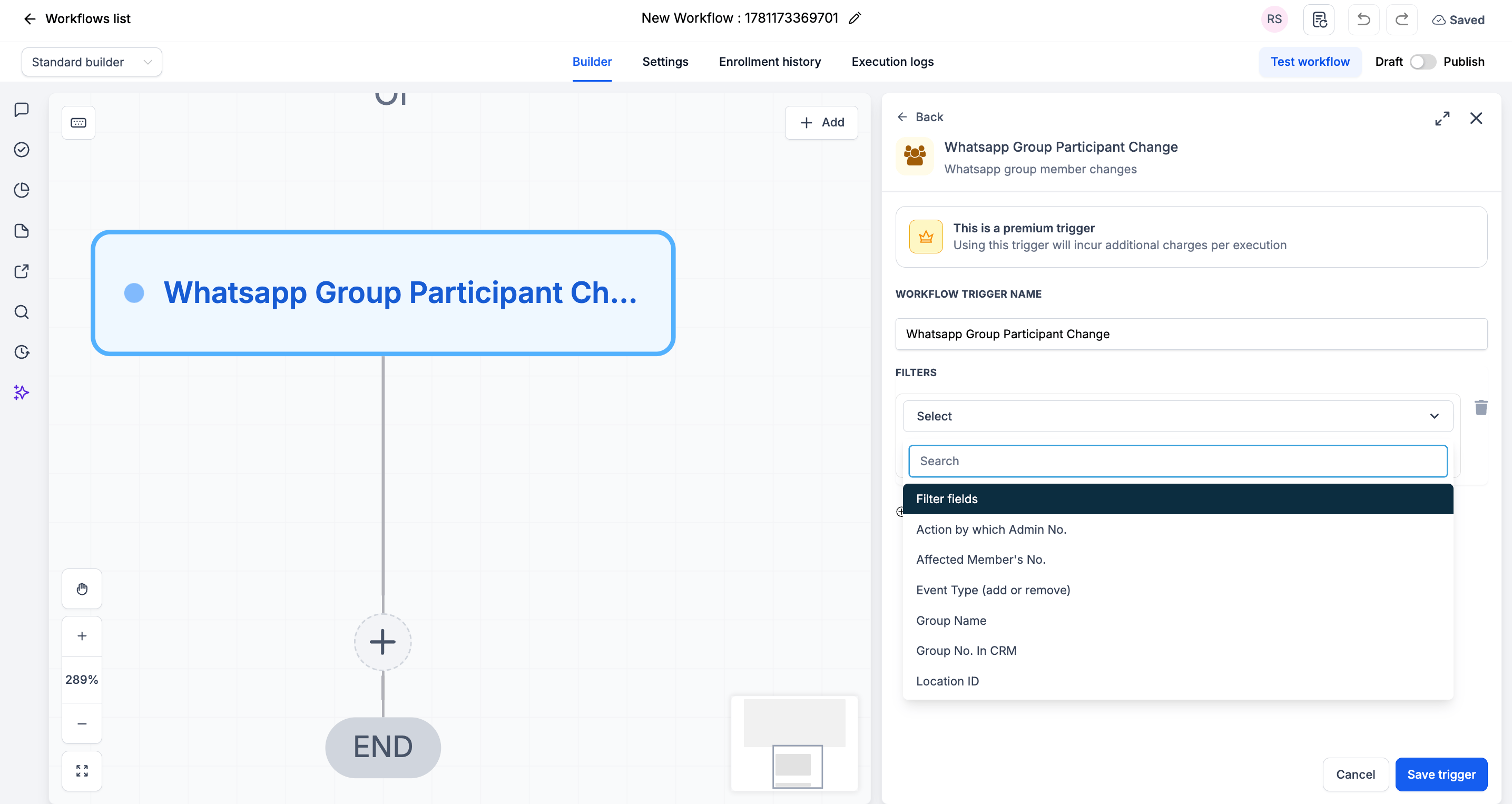Delete filter trash icon
Image resolution: width=1512 pixels, height=804 pixels.
tap(1481, 407)
